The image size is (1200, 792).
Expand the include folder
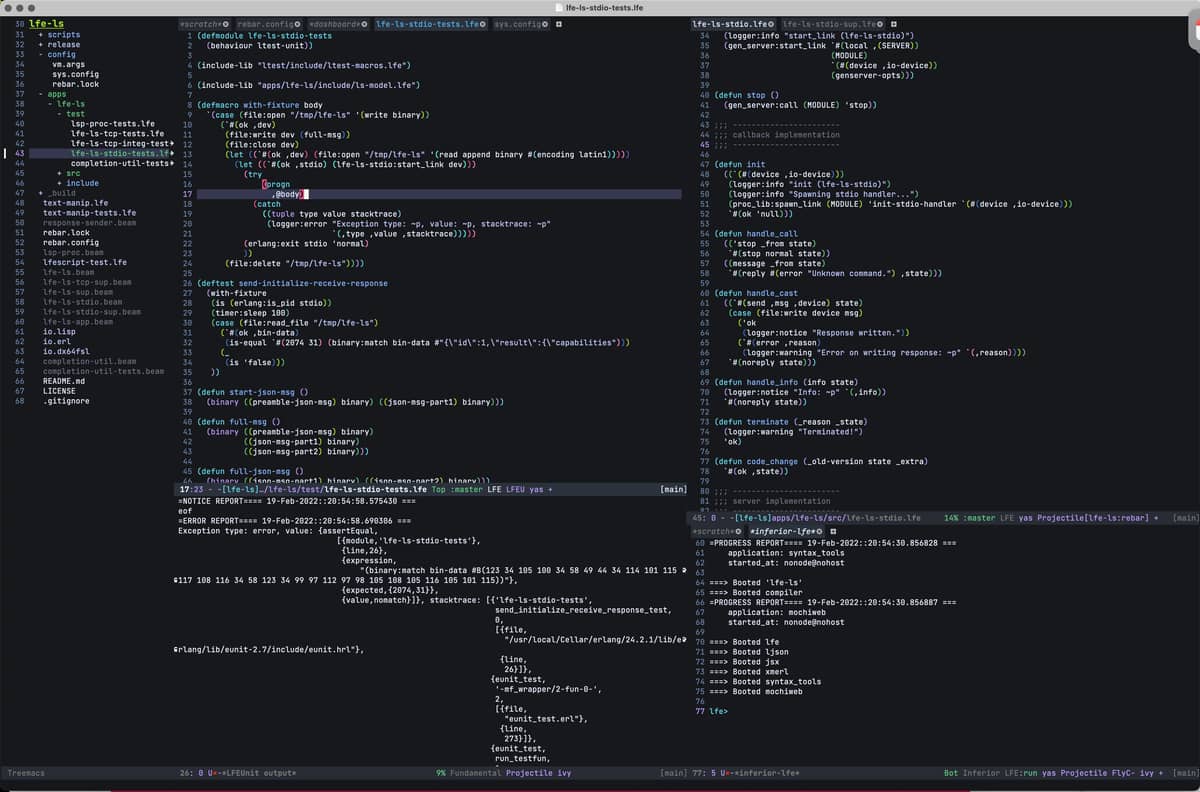click(59, 183)
